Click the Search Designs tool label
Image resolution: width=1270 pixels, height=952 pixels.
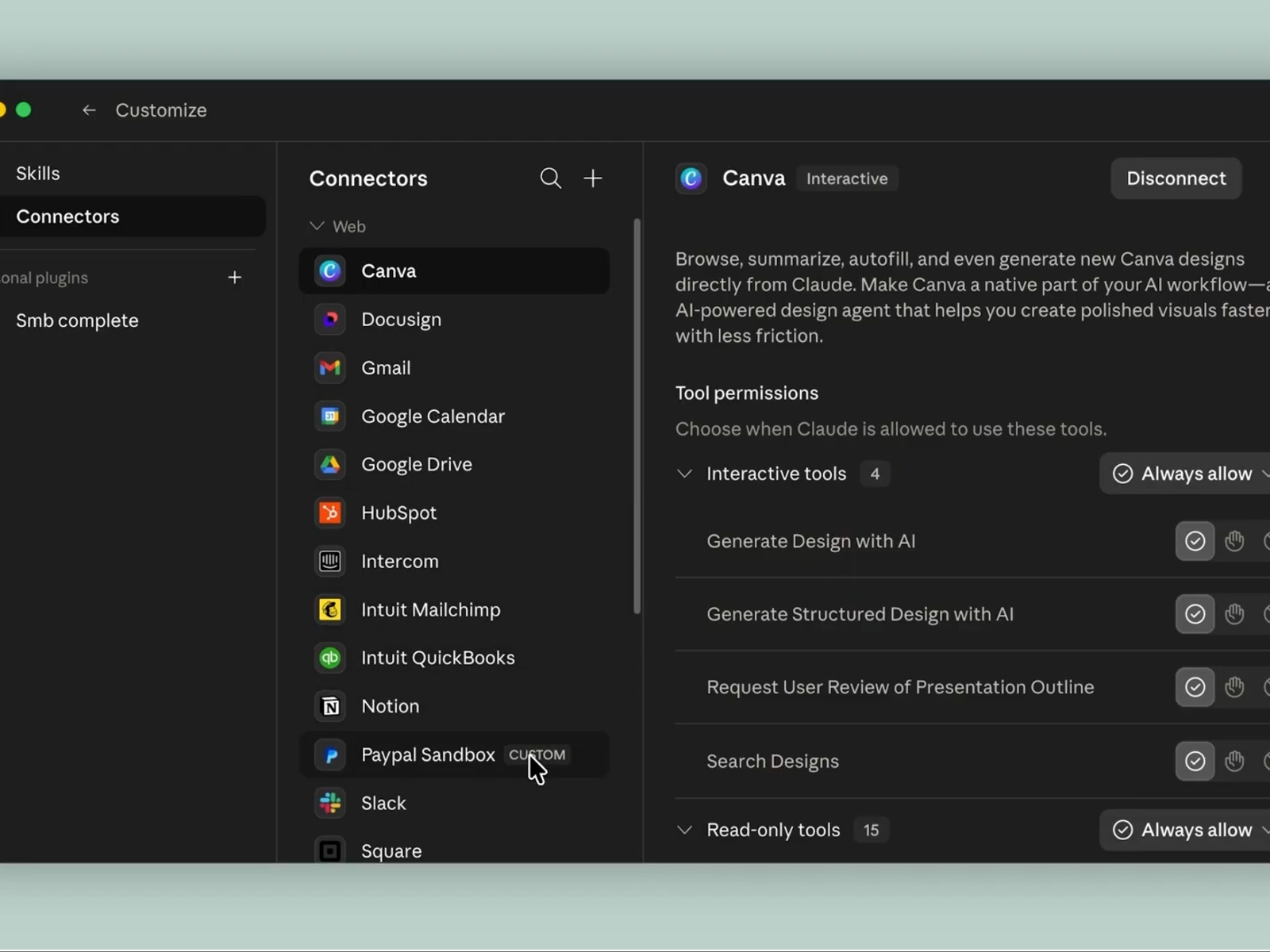point(772,762)
